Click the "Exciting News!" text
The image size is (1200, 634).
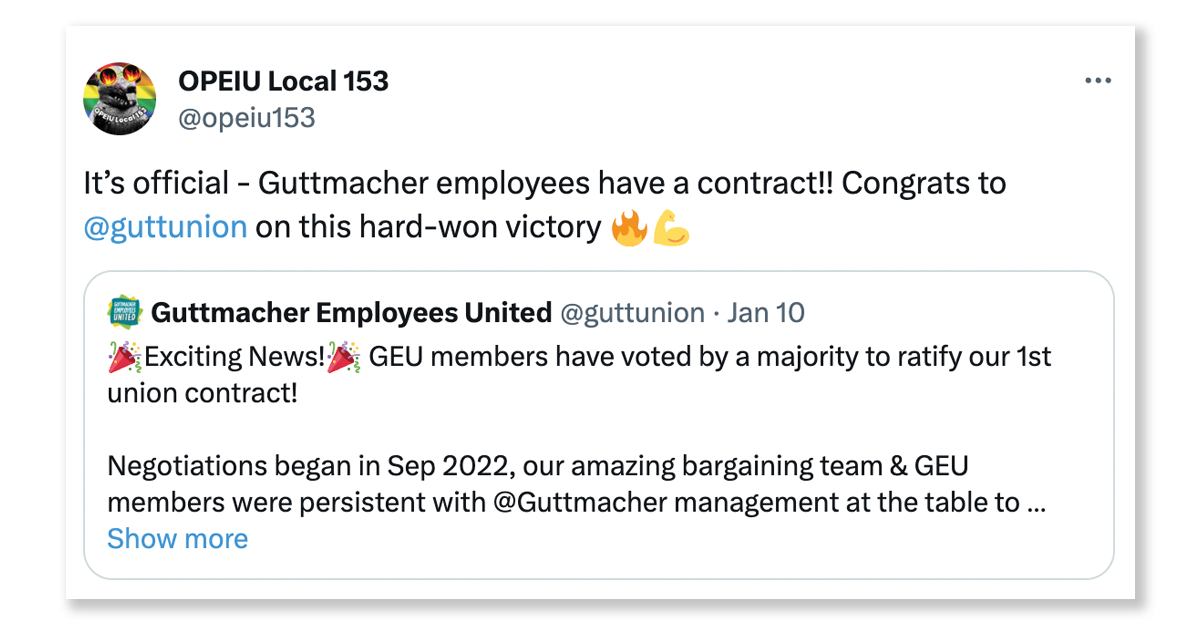tap(234, 356)
